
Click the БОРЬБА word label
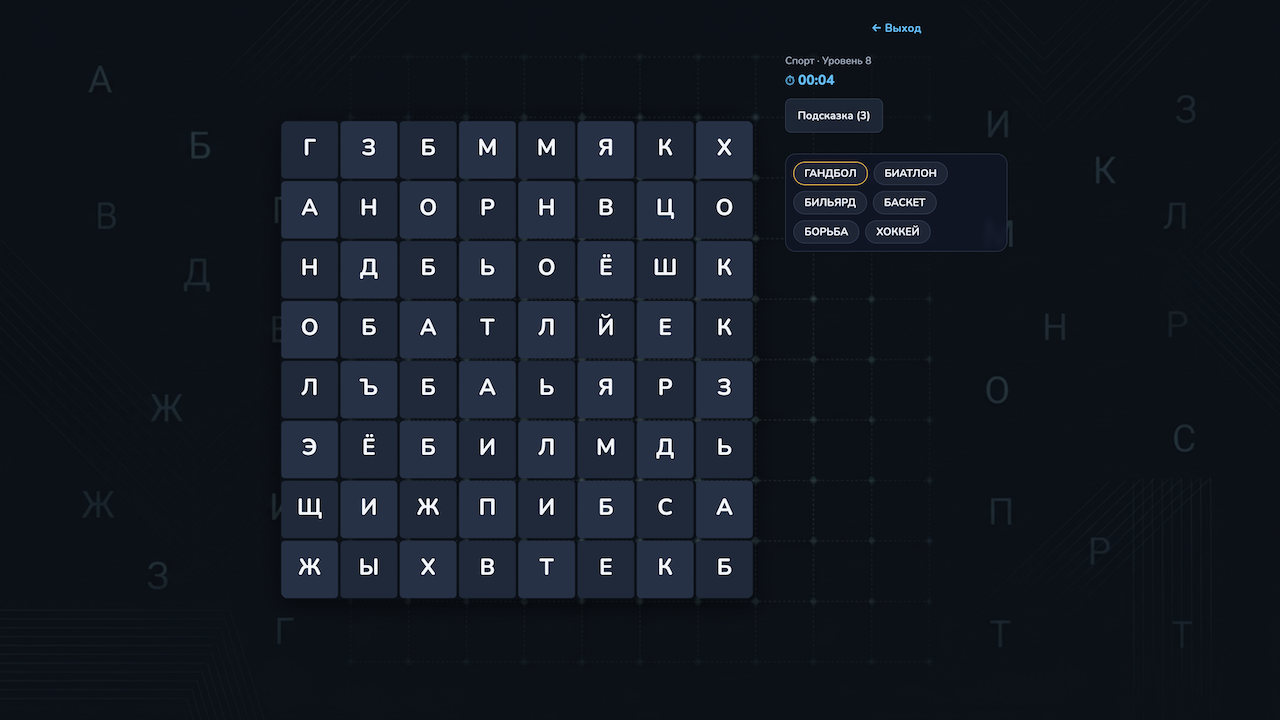click(826, 231)
